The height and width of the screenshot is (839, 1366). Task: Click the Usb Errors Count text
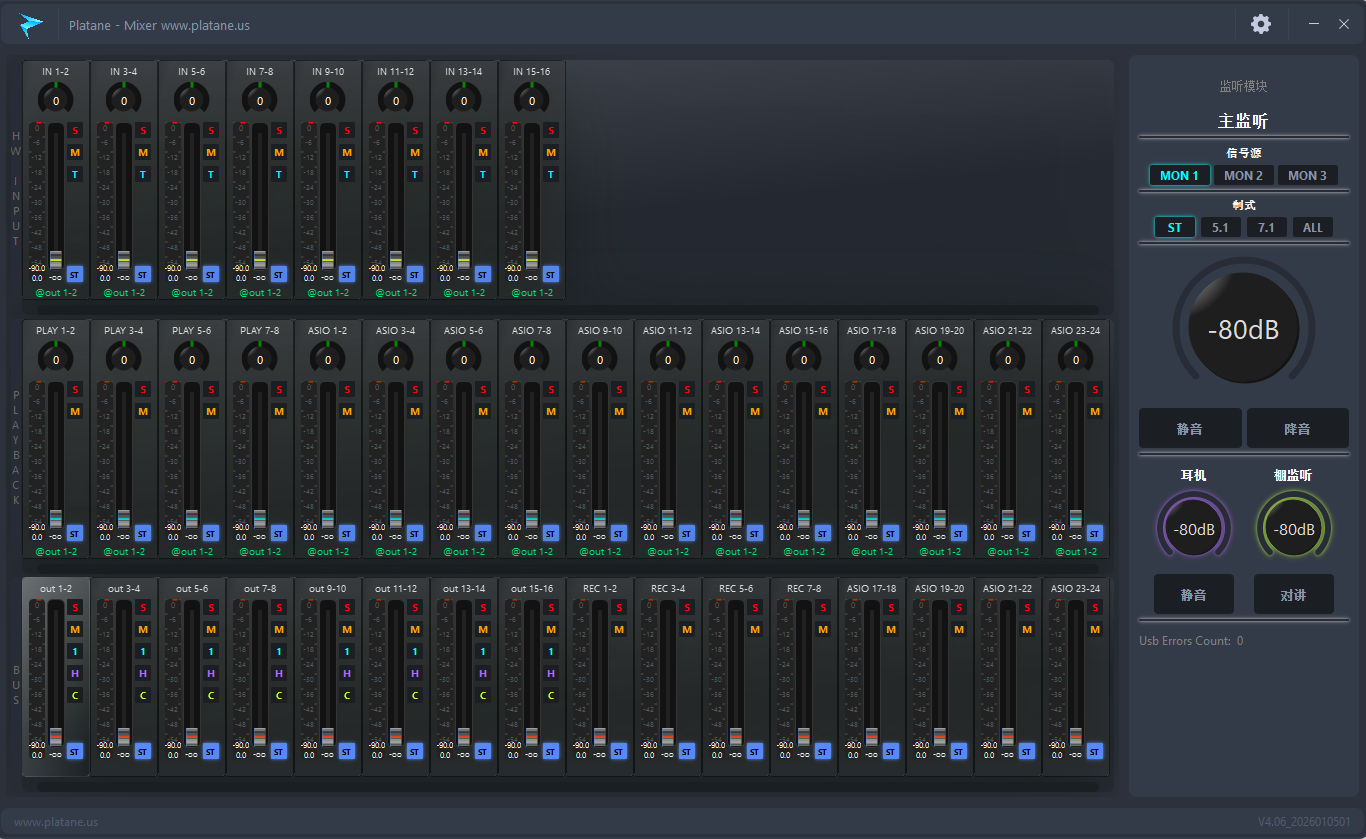point(1191,641)
